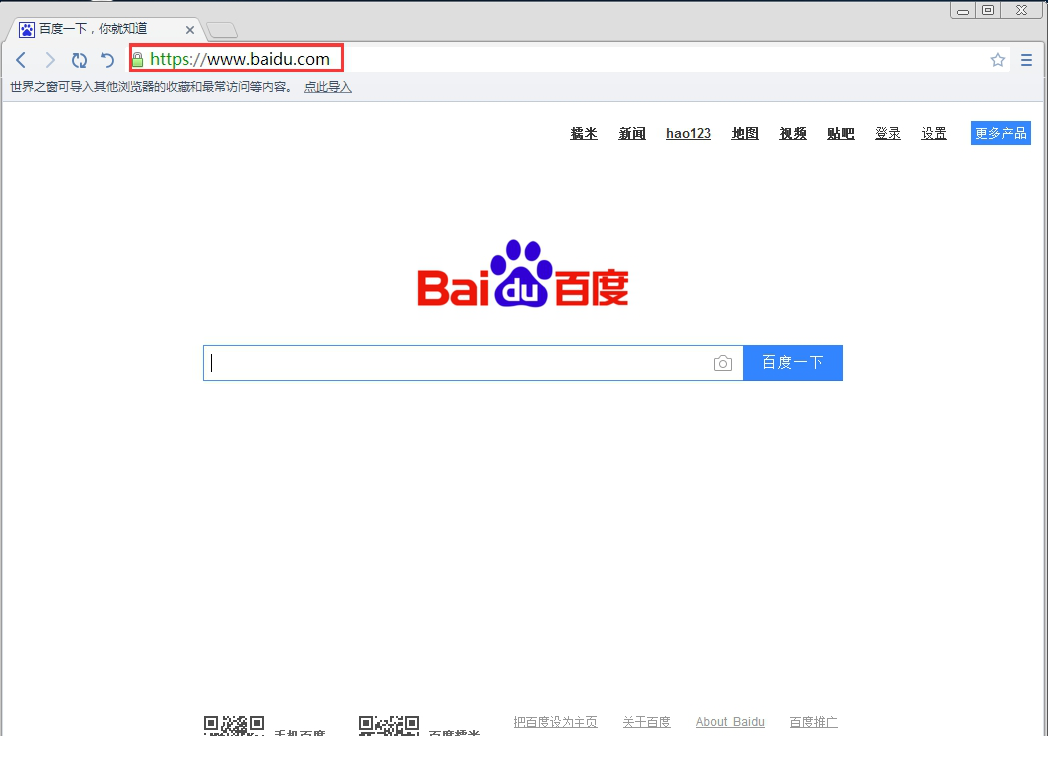Open the browser hamburger menu
The image size is (1048, 765).
(1027, 60)
